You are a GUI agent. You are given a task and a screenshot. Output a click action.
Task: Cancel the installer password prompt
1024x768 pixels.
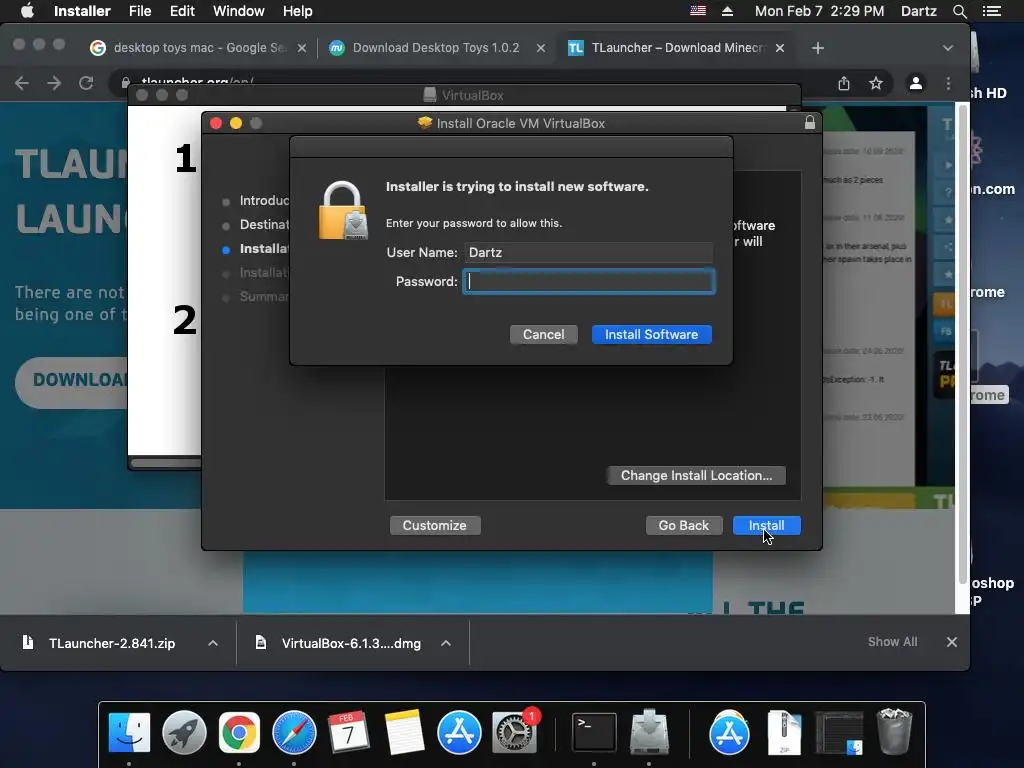[543, 334]
